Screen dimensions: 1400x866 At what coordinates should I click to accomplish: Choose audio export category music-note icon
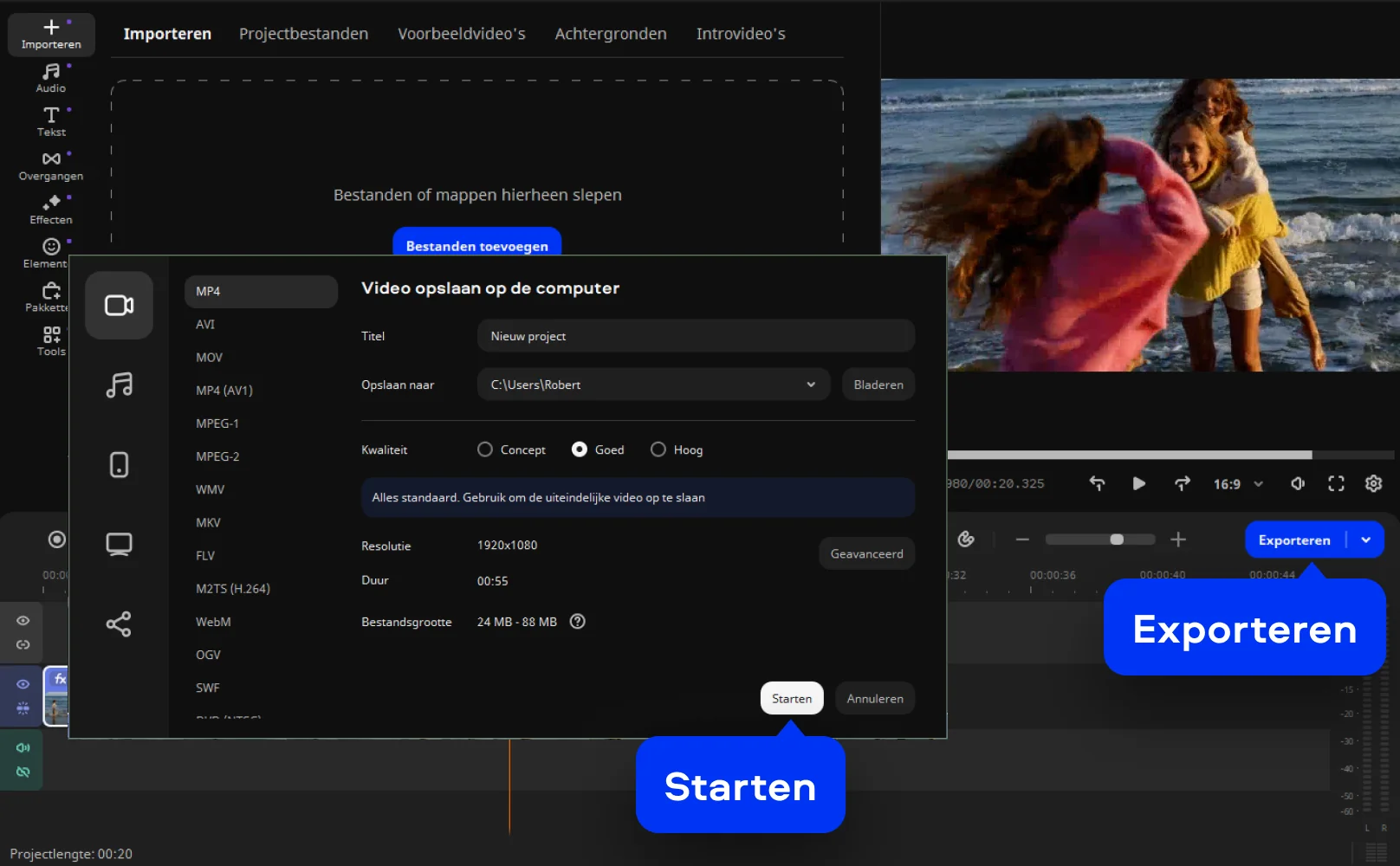(x=119, y=385)
